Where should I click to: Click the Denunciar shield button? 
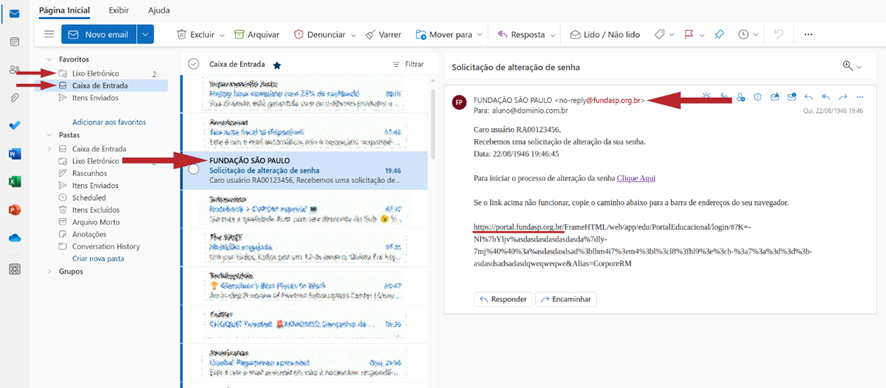[320, 34]
